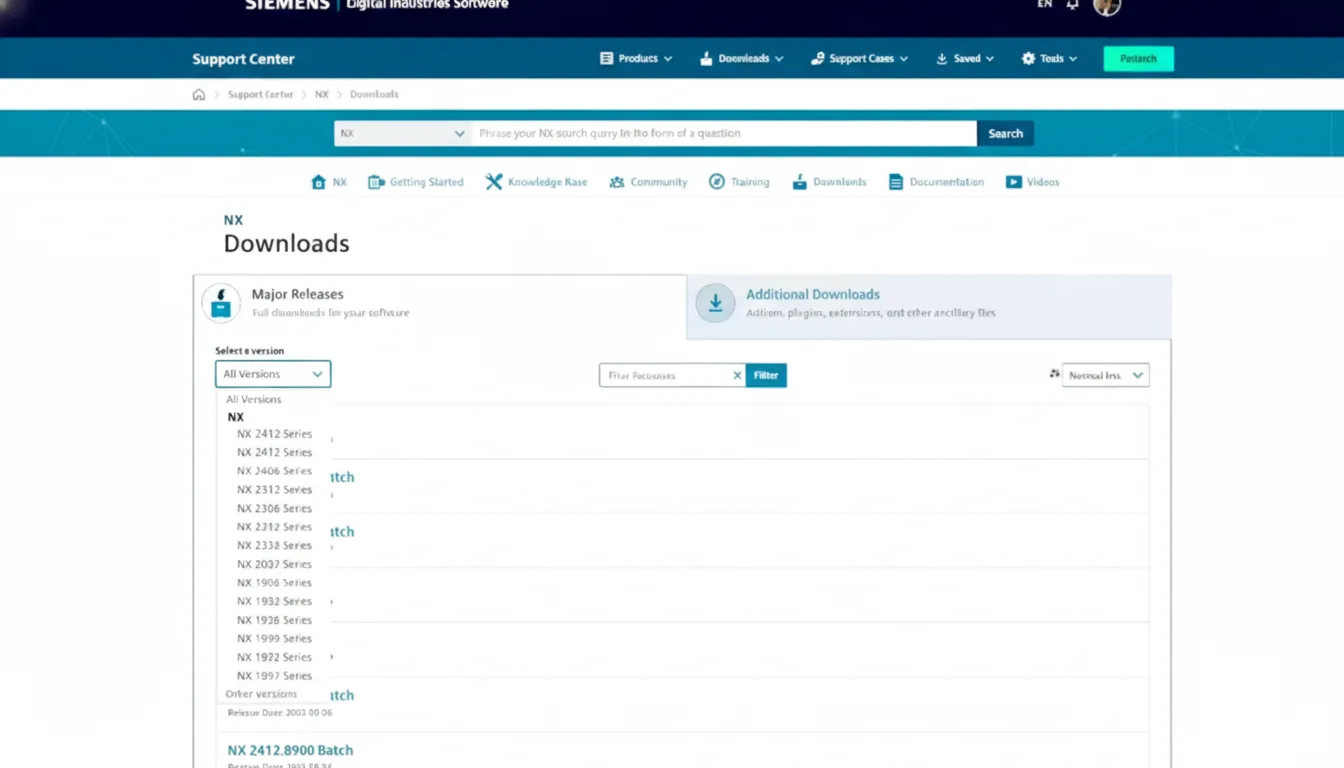The width and height of the screenshot is (1344, 768).
Task: Click the Community people icon
Action: pyautogui.click(x=617, y=182)
